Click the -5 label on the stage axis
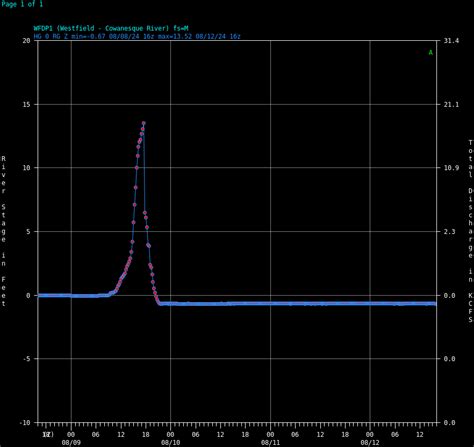This screenshot has width=474, height=447. click(26, 359)
